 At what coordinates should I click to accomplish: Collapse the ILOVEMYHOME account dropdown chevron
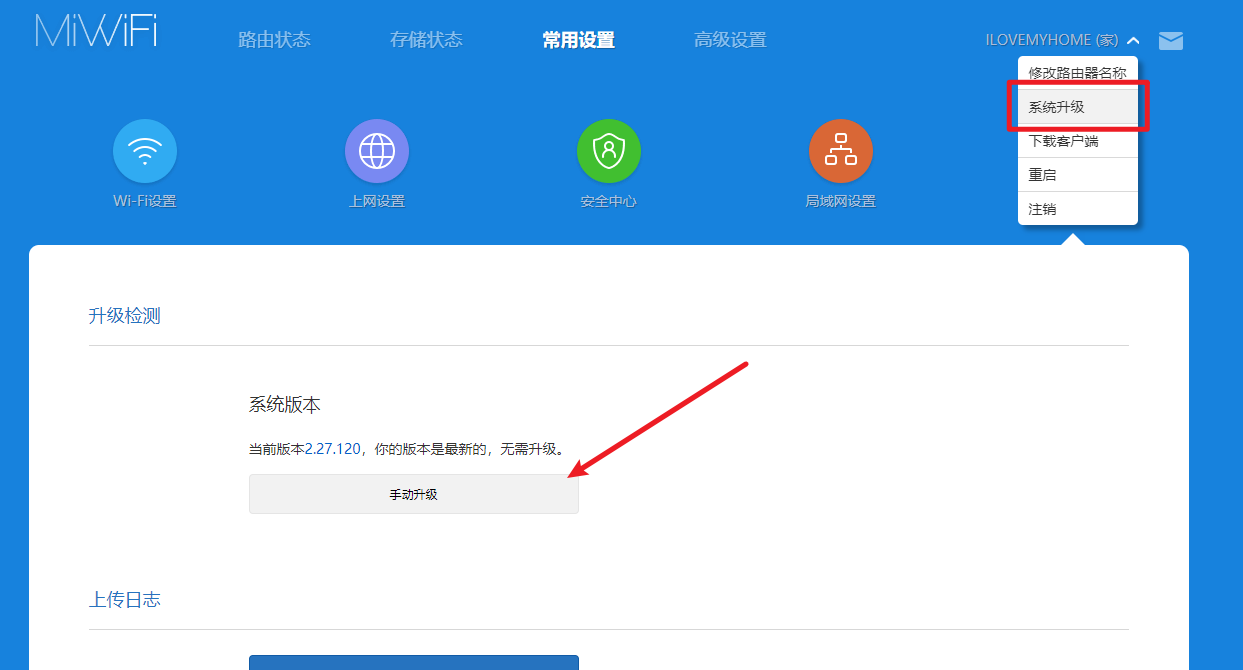tap(1132, 41)
